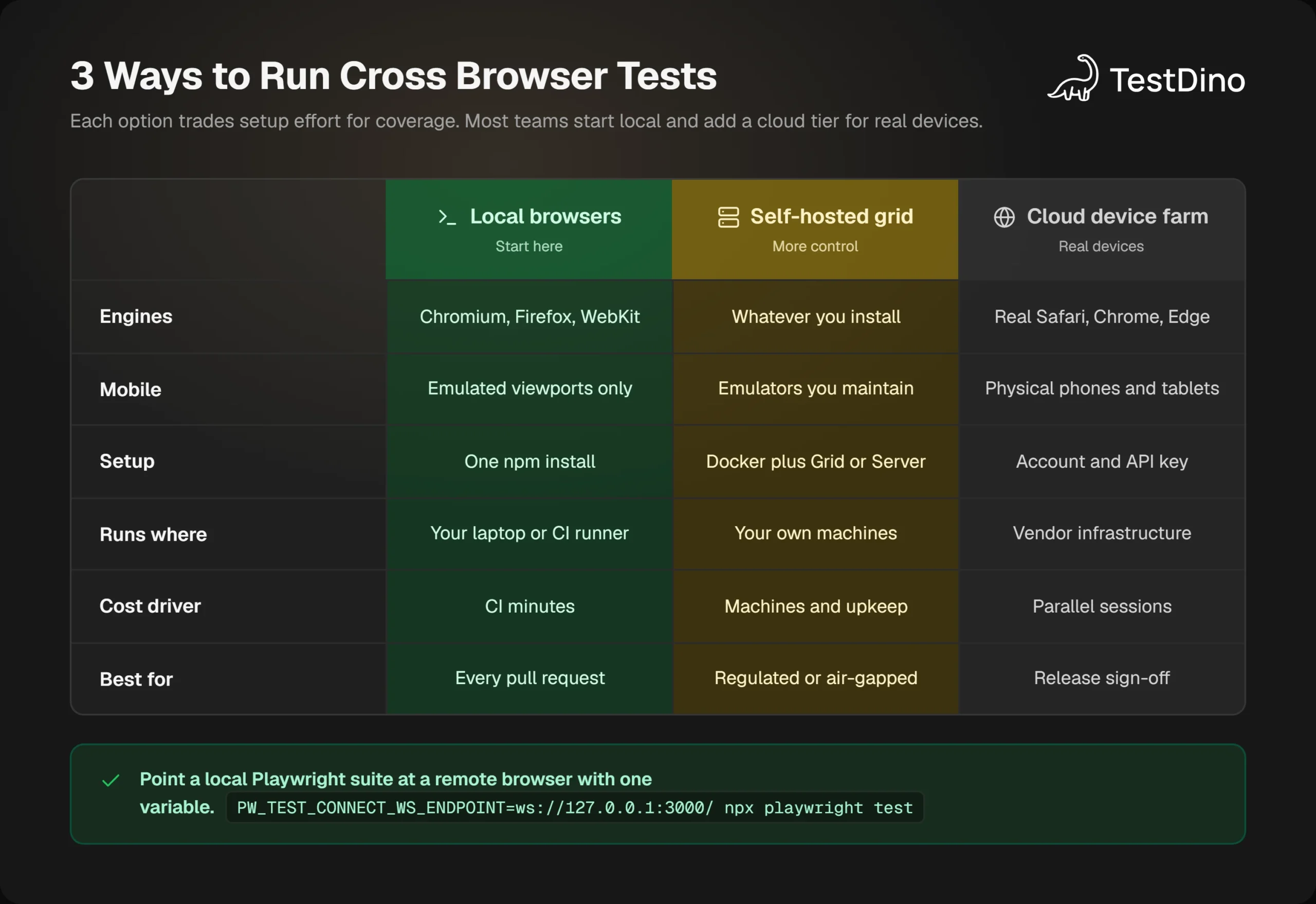This screenshot has width=1316, height=904.
Task: Click the Mobile row label
Action: (x=130, y=389)
